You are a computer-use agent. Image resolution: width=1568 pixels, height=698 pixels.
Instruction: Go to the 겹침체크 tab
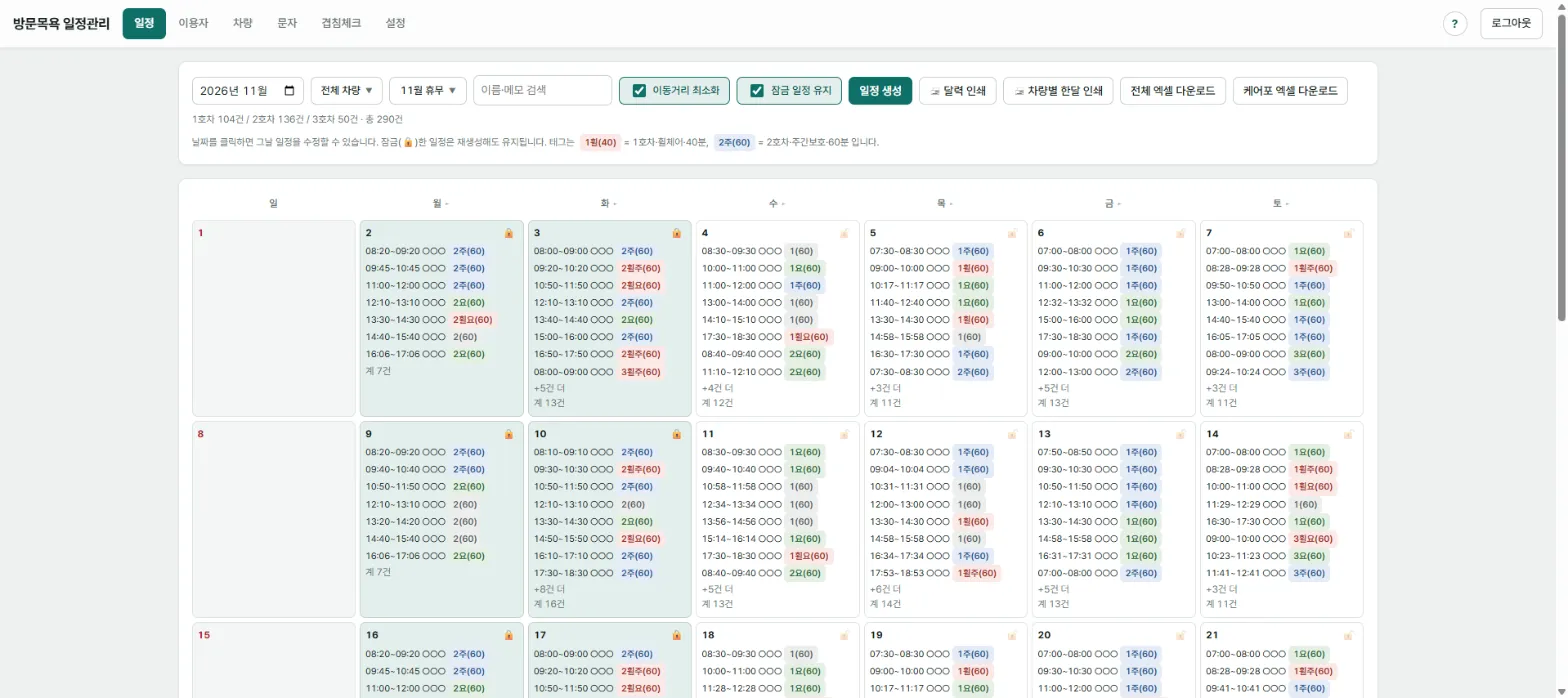point(341,23)
